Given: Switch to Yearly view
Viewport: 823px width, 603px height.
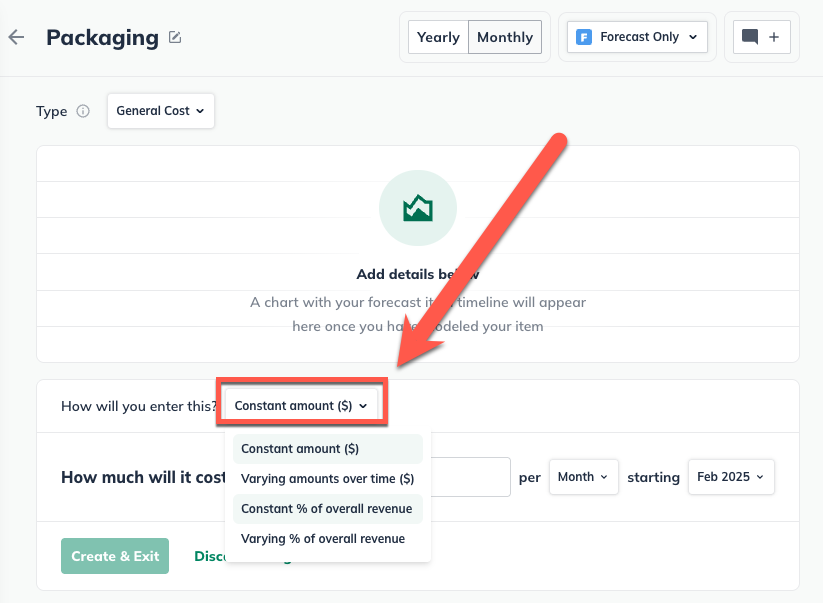Looking at the screenshot, I should click(438, 37).
